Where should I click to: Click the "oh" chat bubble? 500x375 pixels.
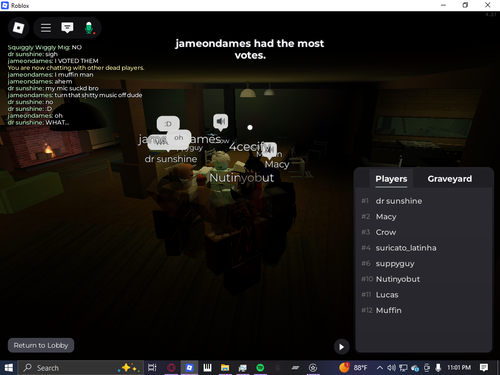click(179, 138)
